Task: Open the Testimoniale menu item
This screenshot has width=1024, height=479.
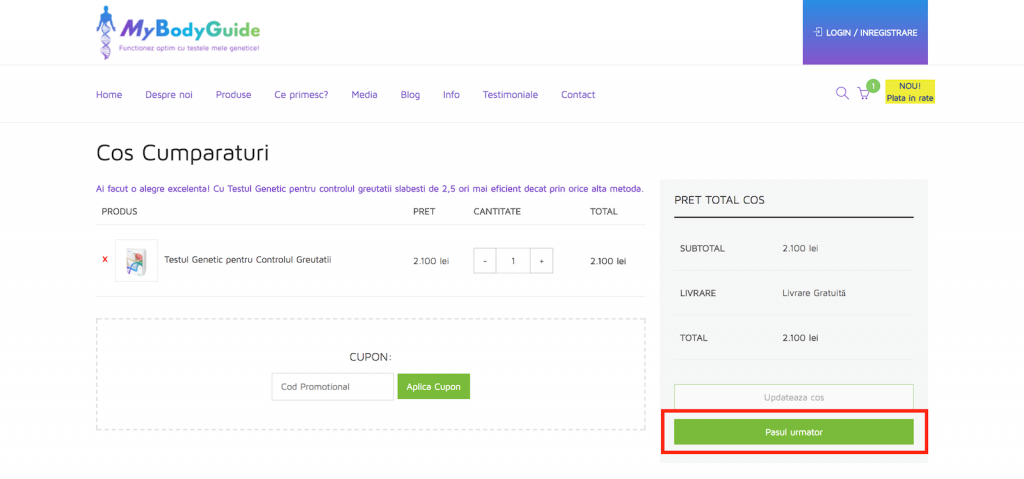Action: coord(510,95)
